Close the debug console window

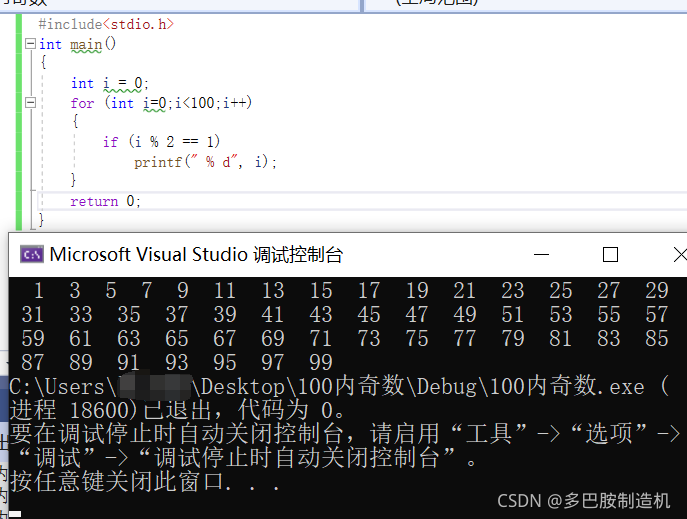click(x=680, y=254)
